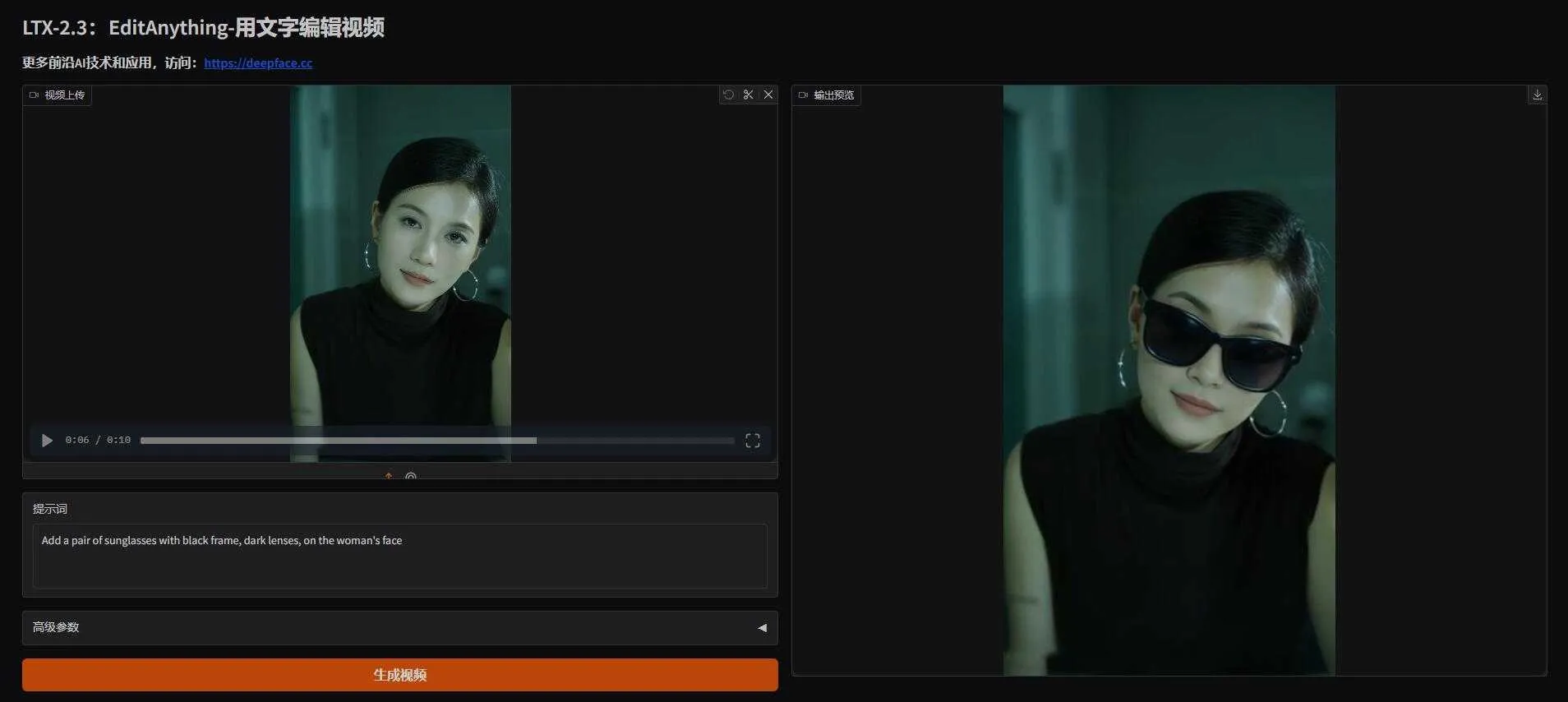Click the upload arrow source icon
This screenshot has width=1568, height=702.
coord(389,475)
